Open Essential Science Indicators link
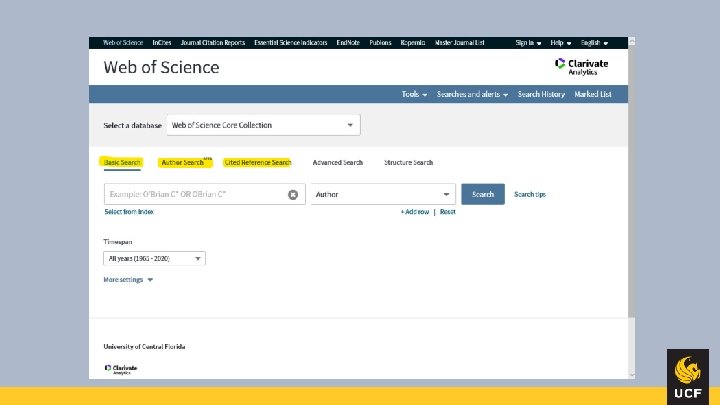 click(291, 43)
